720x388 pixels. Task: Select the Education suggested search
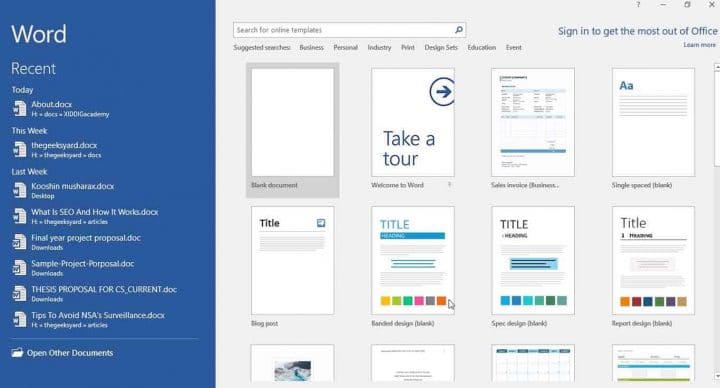482,47
